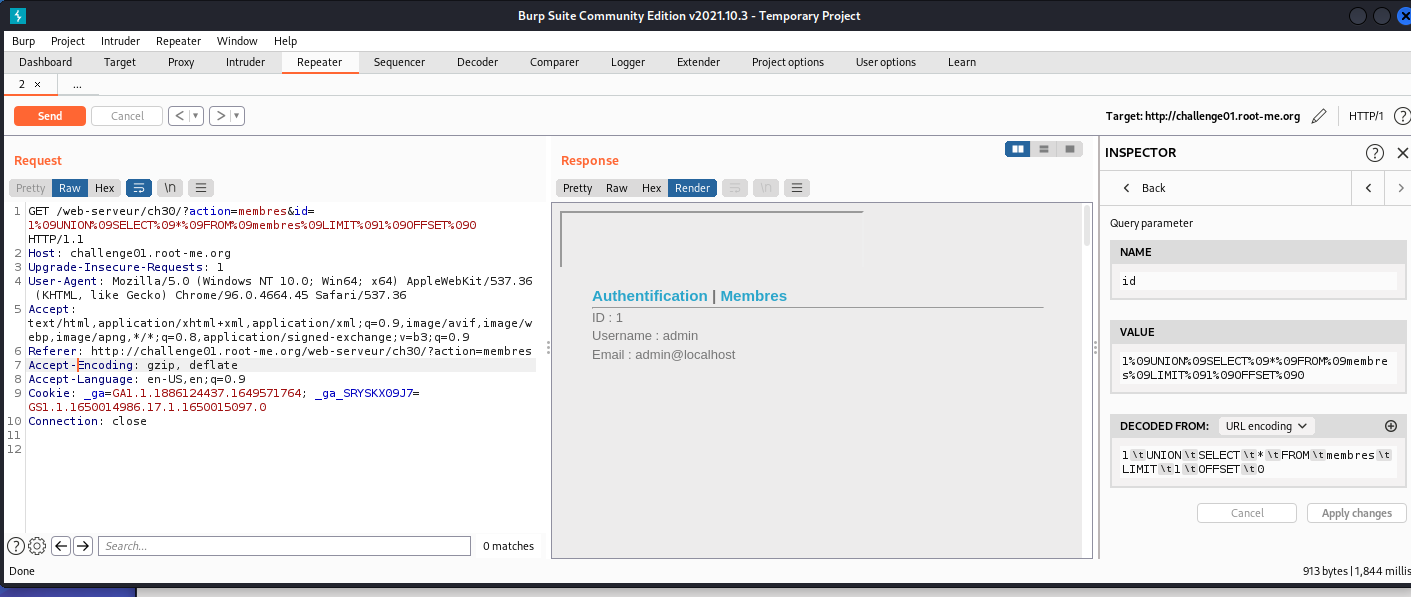Open the Help menu
This screenshot has width=1411, height=597.
tap(285, 41)
